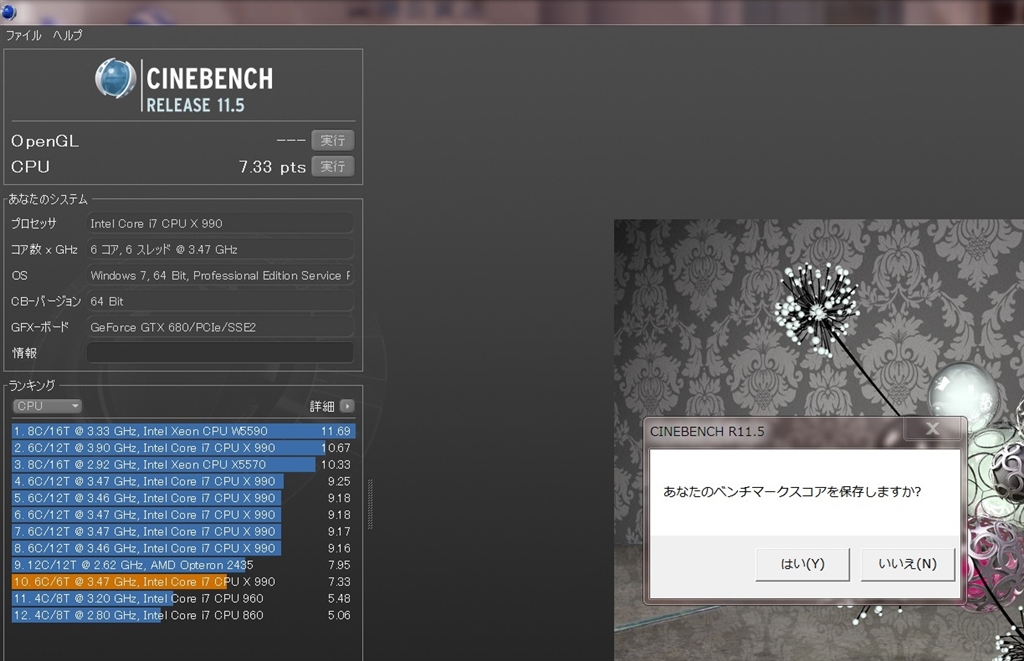Screen dimensions: 1024x661
Task: Run the OpenGL benchmark with 実行
Action: click(x=332, y=140)
